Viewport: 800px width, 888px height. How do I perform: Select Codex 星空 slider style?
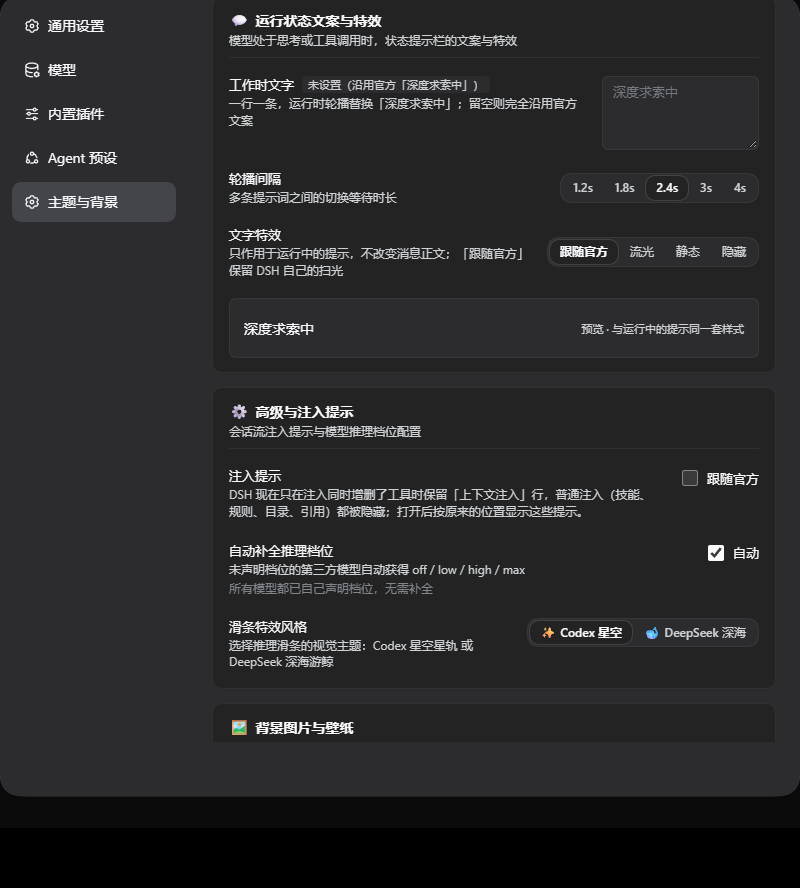coord(581,633)
